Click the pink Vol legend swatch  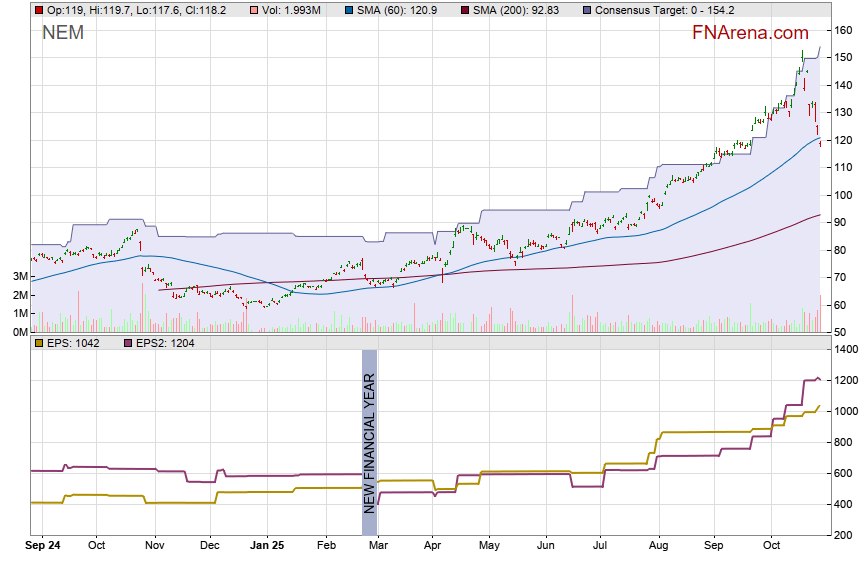pos(255,10)
